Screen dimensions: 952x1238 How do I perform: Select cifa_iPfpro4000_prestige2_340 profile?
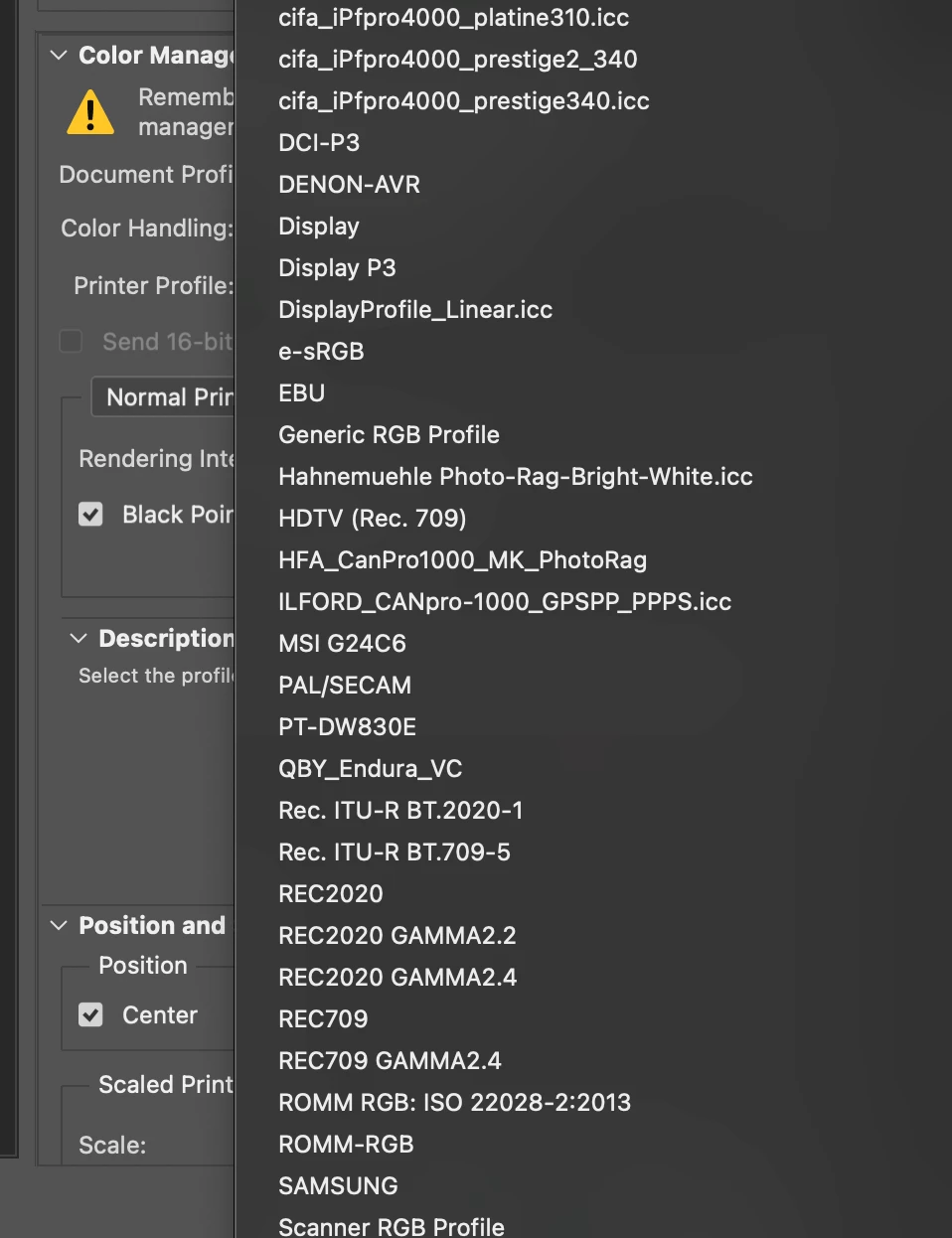click(x=457, y=60)
